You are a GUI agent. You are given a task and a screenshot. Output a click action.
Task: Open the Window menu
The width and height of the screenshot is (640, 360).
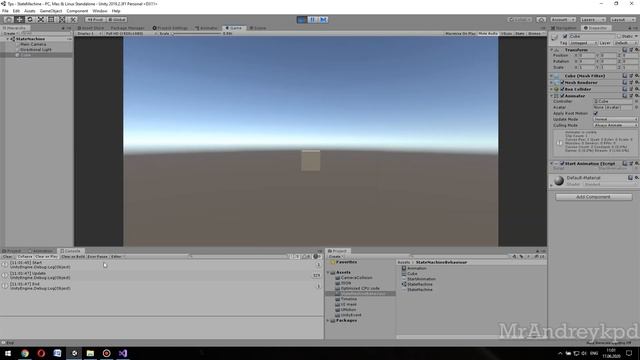click(x=100, y=11)
